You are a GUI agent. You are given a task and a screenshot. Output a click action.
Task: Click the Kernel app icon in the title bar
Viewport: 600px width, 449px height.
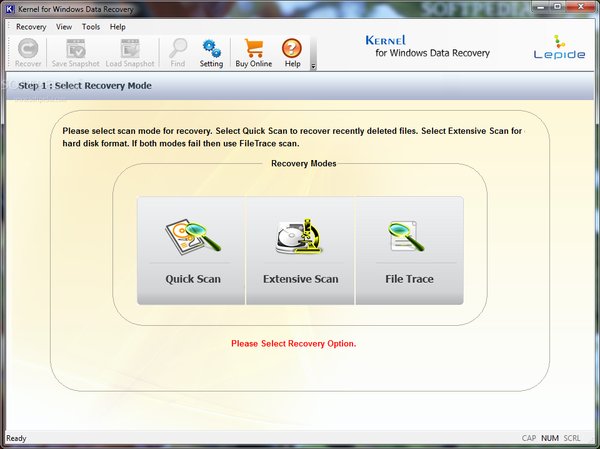pos(10,8)
